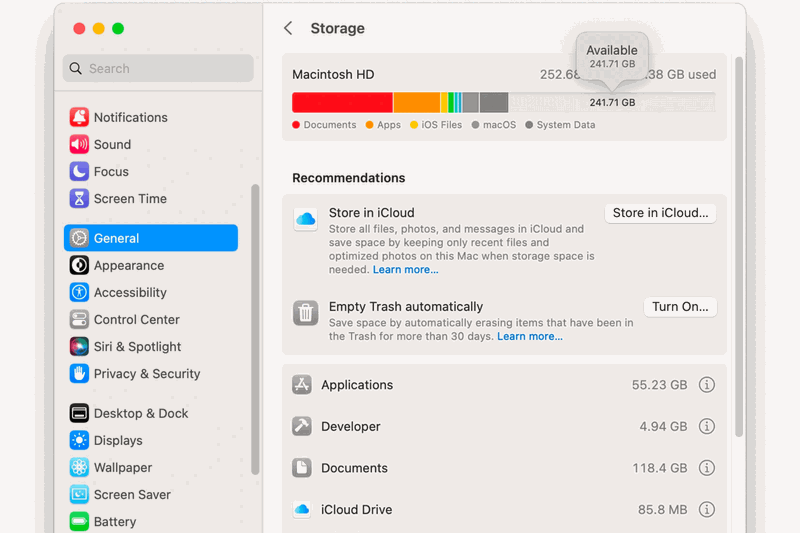Click orange Apps segment of storage bar

click(x=416, y=103)
